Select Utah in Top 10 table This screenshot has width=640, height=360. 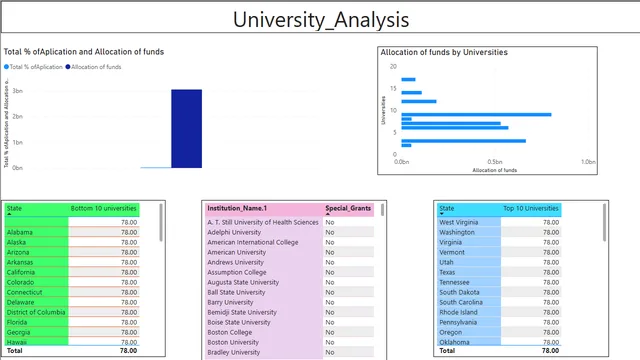(499, 262)
